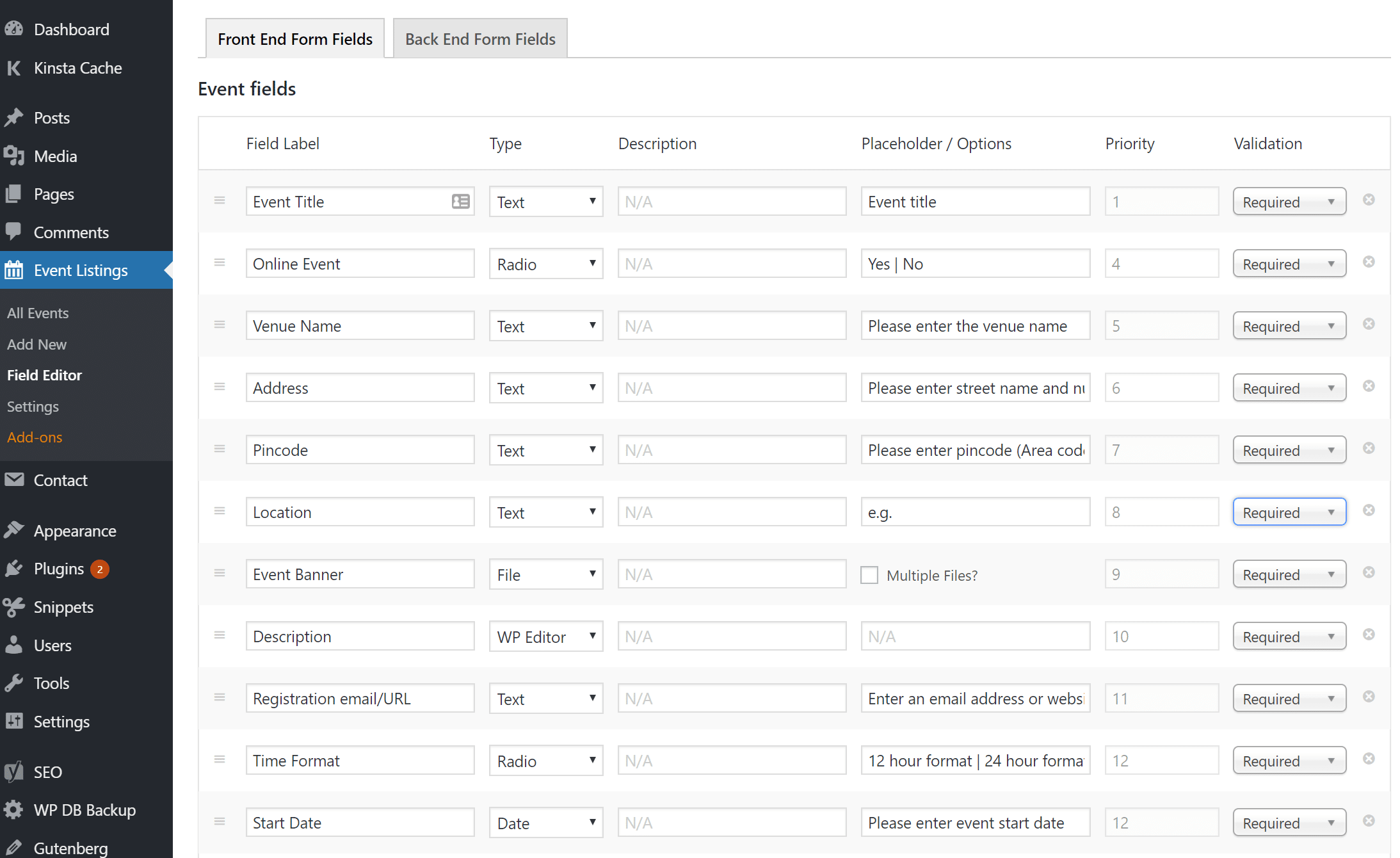
Task: Click the Plugins sidebar icon
Action: 15,568
